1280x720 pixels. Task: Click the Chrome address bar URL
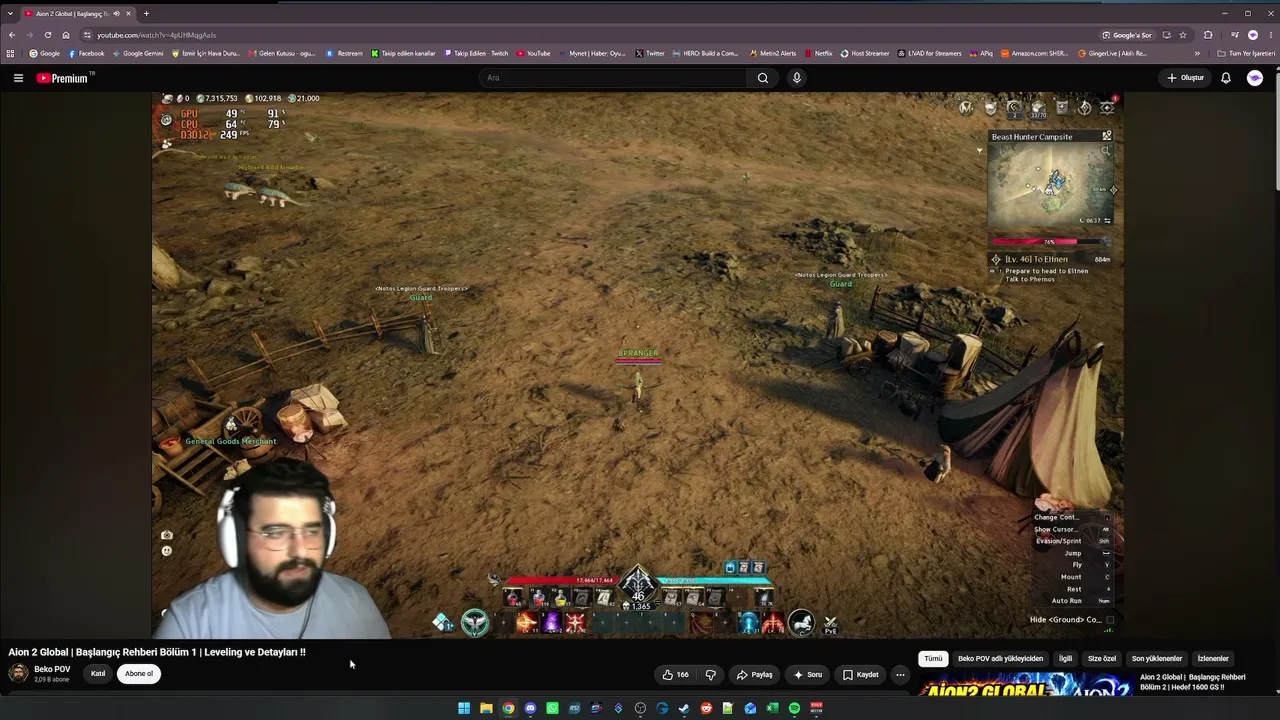point(156,35)
